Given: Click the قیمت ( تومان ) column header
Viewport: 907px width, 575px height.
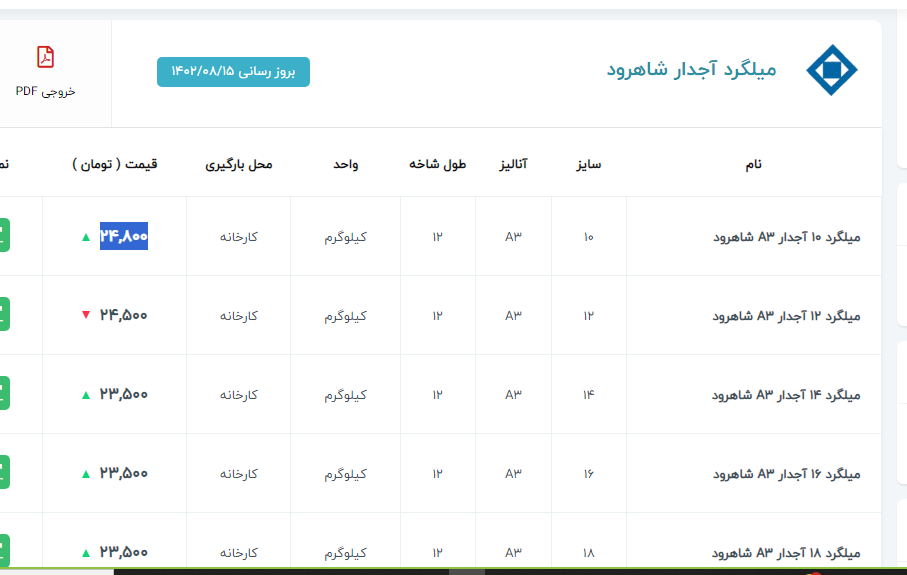Looking at the screenshot, I should pyautogui.click(x=115, y=164).
